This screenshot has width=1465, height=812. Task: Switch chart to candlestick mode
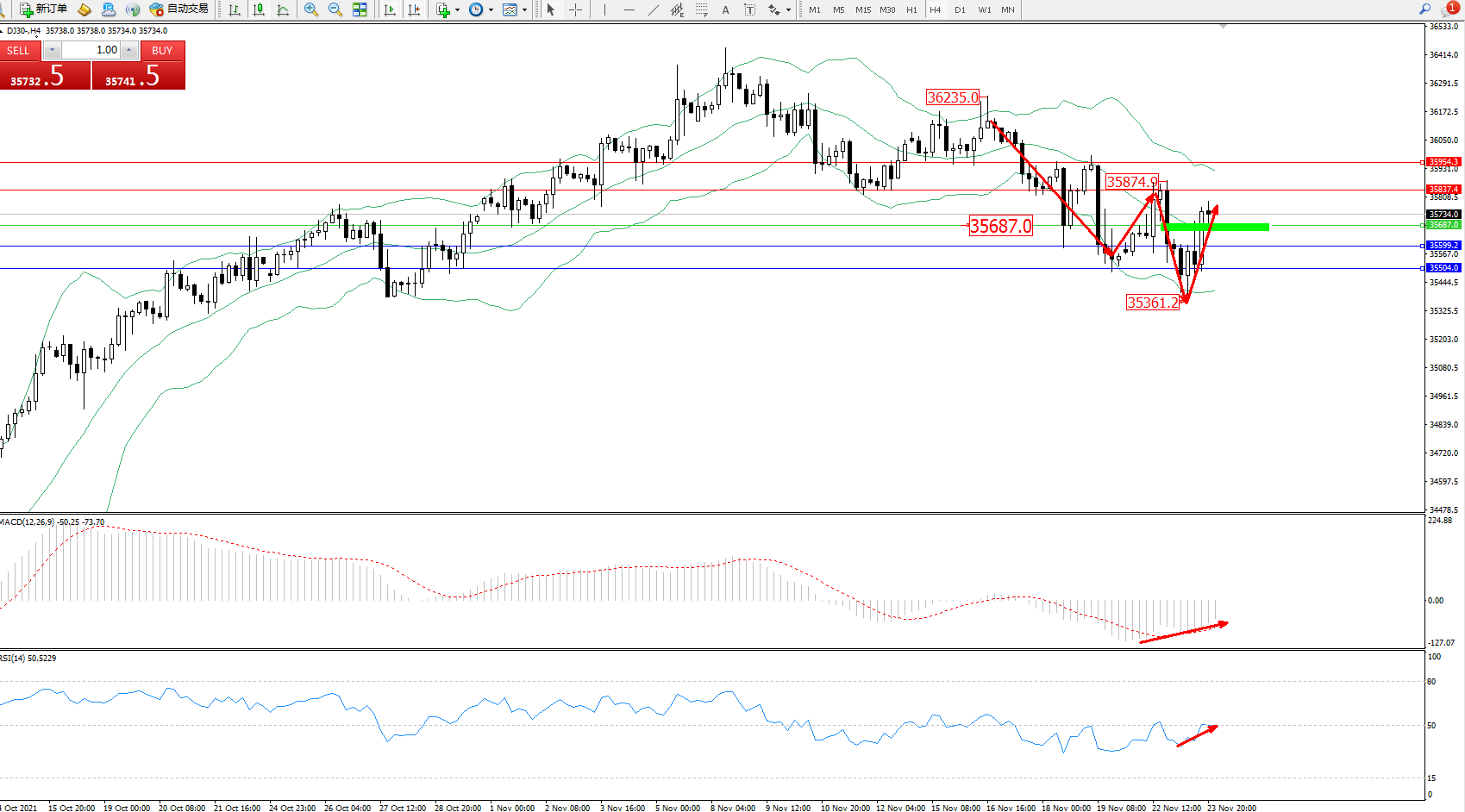259,9
